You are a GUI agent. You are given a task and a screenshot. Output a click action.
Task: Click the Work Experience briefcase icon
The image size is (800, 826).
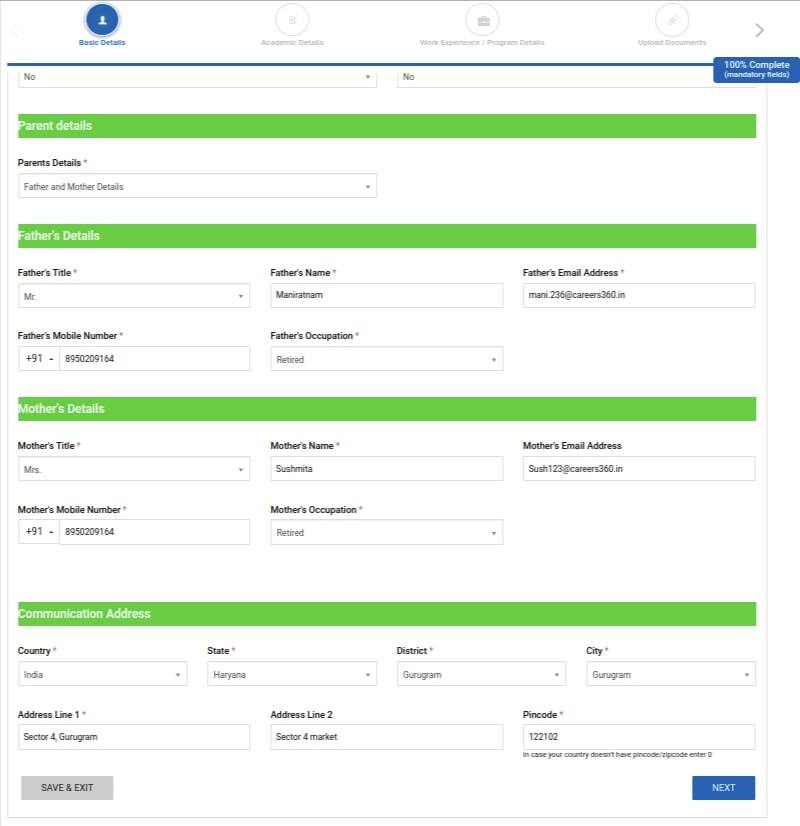[481, 17]
